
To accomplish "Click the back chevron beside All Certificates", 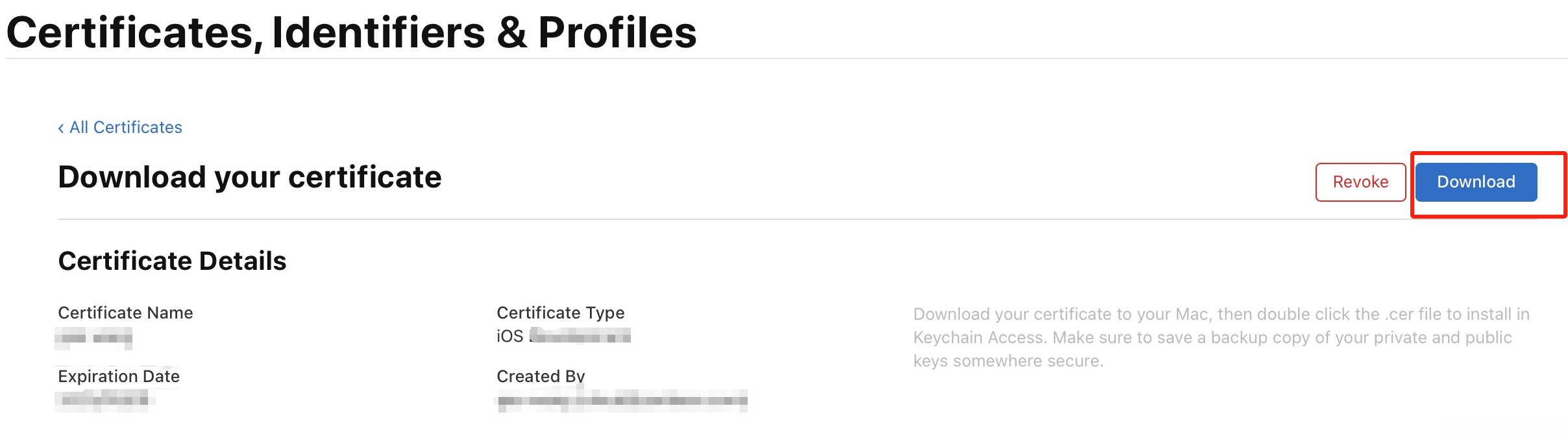I will (61, 128).
